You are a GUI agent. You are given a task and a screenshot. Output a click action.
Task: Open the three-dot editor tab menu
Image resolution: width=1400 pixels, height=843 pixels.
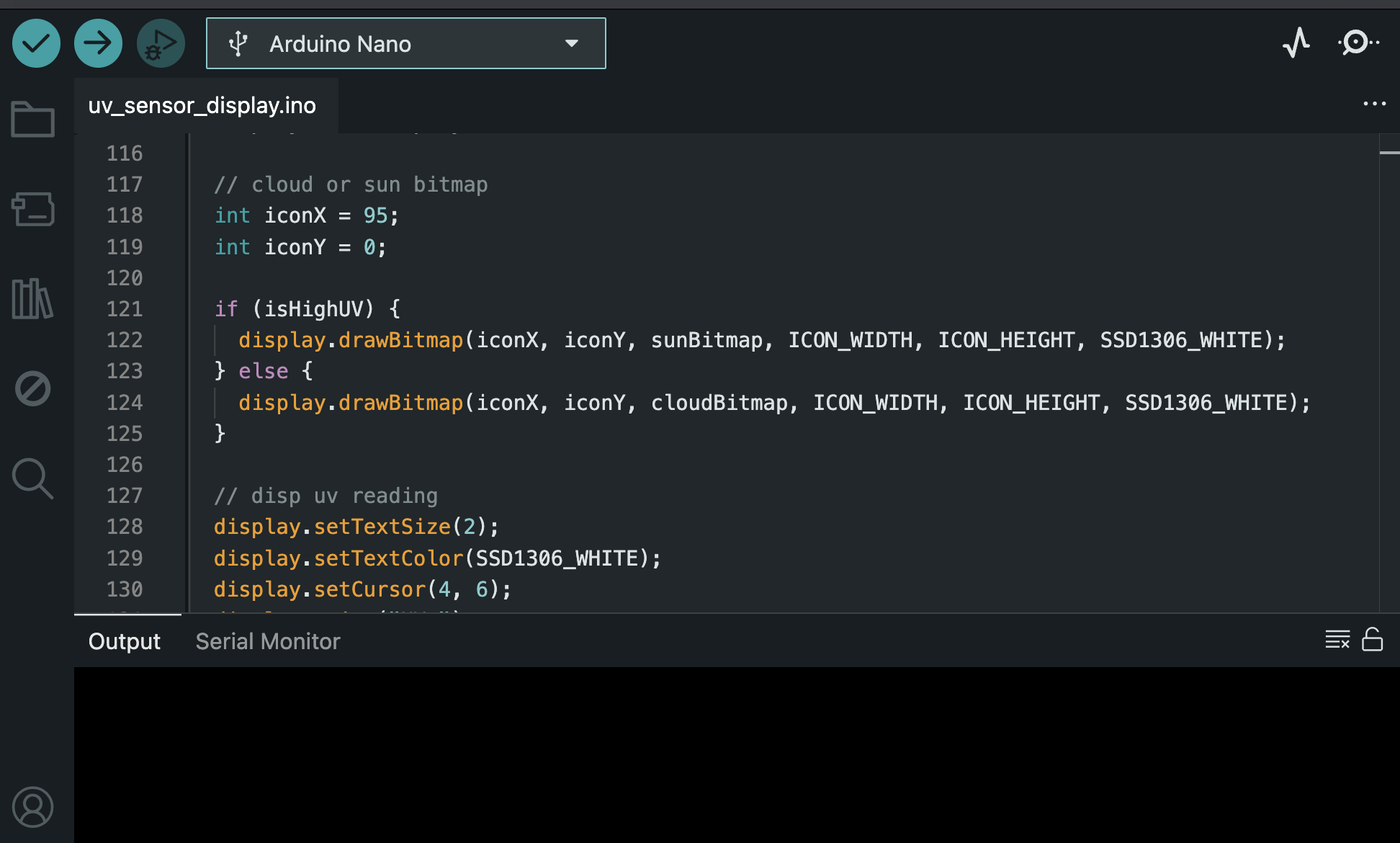click(1374, 104)
